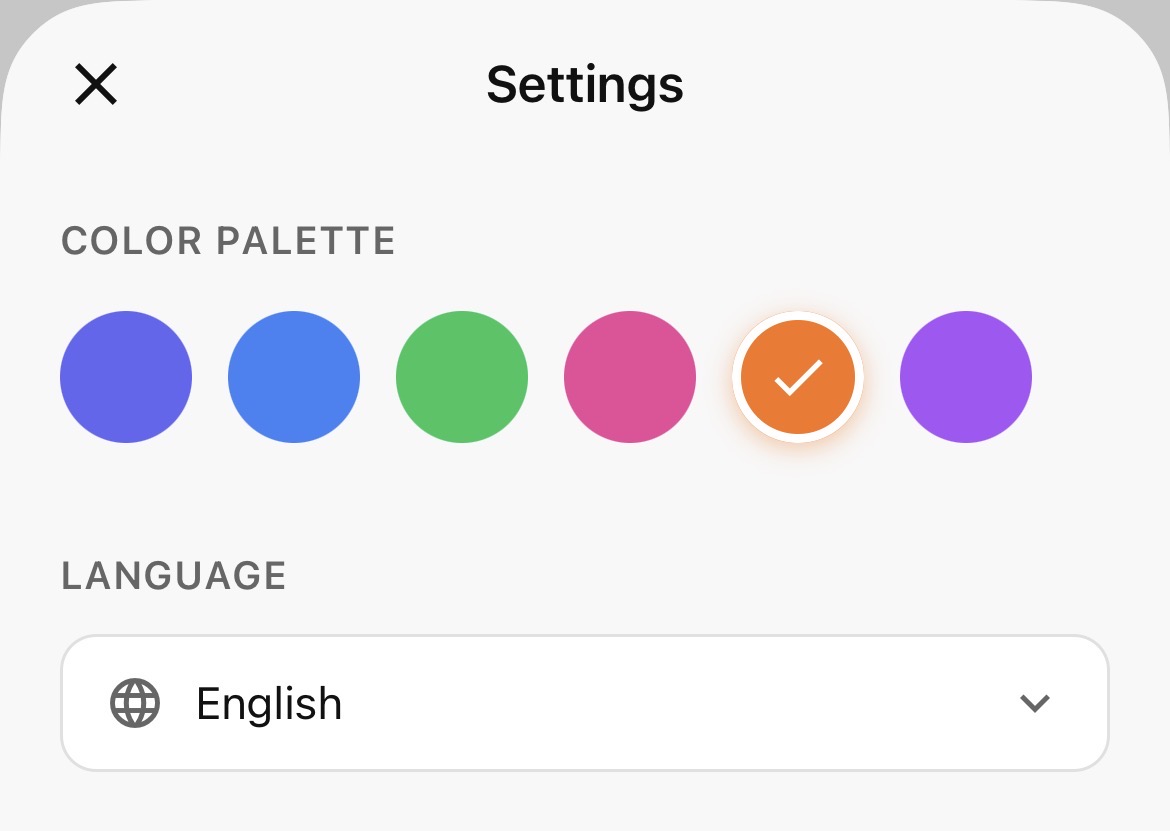Confirm the selected theme color with checkmark
The width and height of the screenshot is (1170, 831).
(797, 377)
